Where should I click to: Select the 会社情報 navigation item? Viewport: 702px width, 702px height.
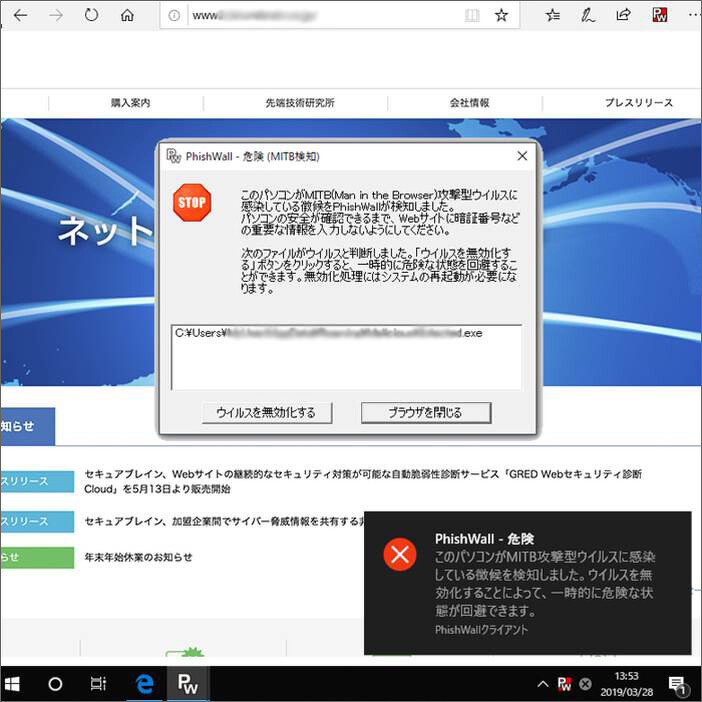click(x=469, y=103)
